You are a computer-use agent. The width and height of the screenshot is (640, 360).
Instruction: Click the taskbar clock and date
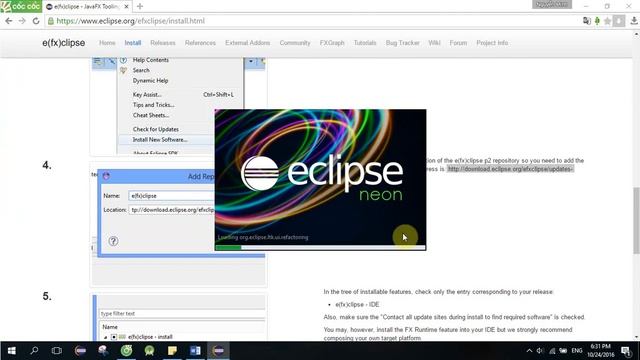pos(600,350)
